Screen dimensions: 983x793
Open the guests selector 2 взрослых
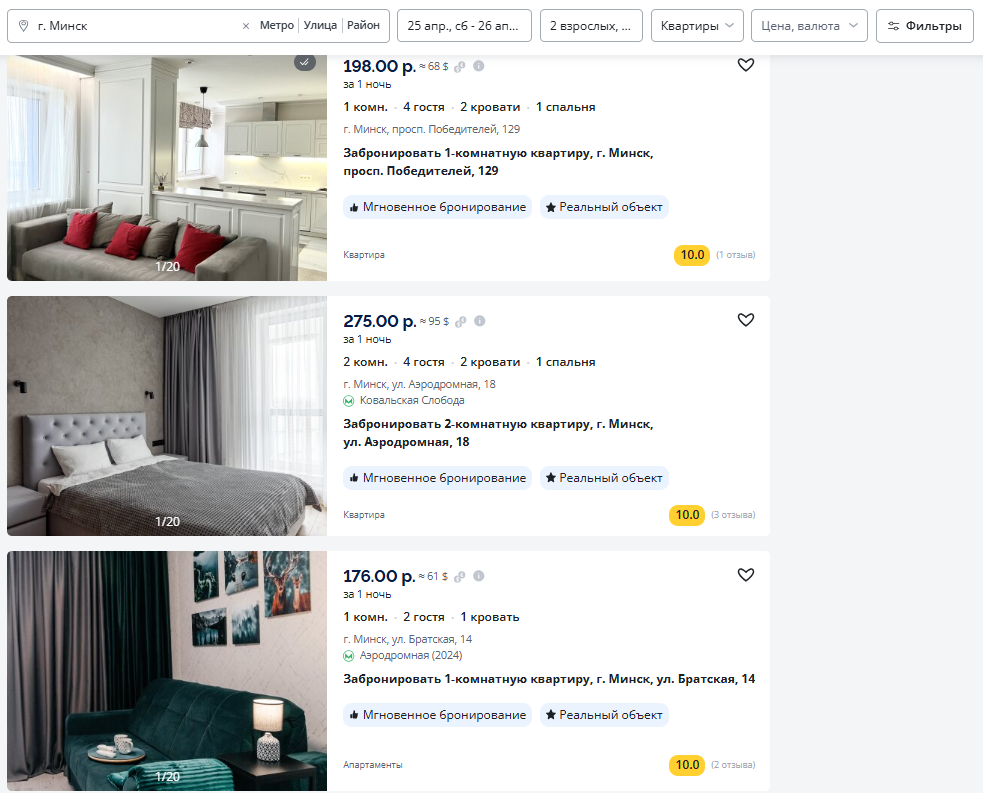point(591,26)
